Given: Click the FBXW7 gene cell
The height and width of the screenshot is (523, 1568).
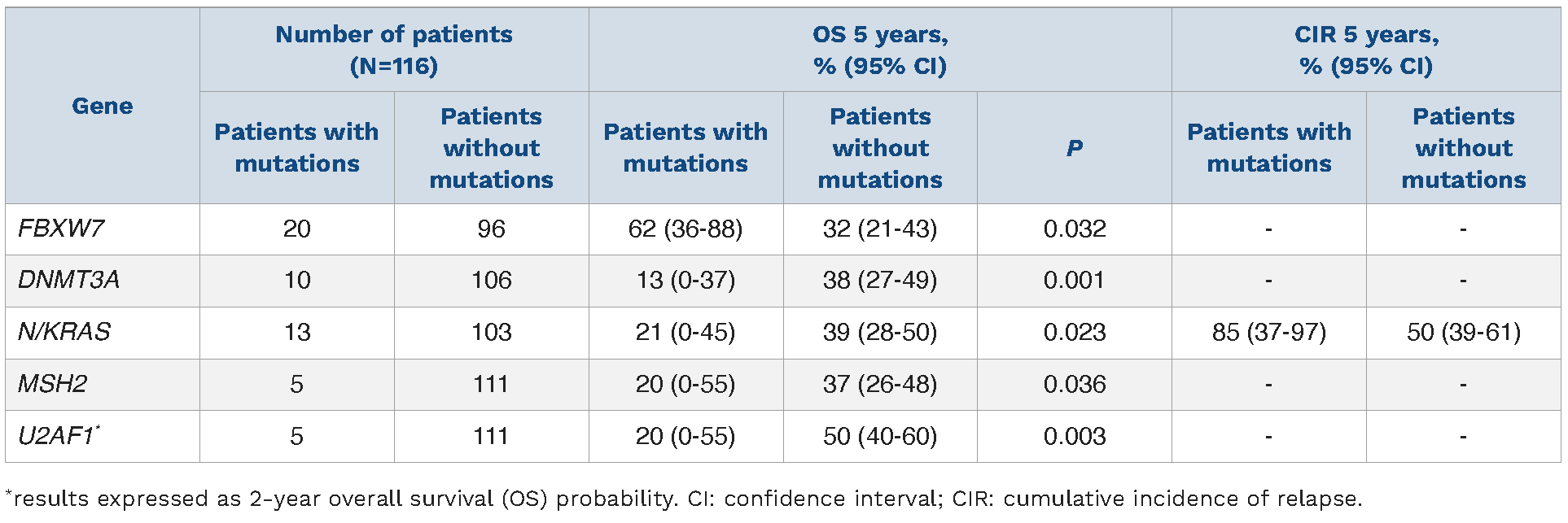Looking at the screenshot, I should click(x=61, y=229).
